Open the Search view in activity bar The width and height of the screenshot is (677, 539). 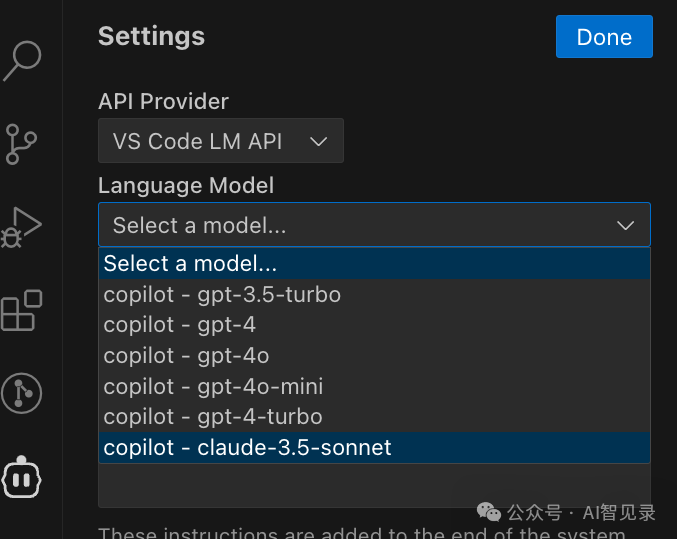tap(22, 60)
